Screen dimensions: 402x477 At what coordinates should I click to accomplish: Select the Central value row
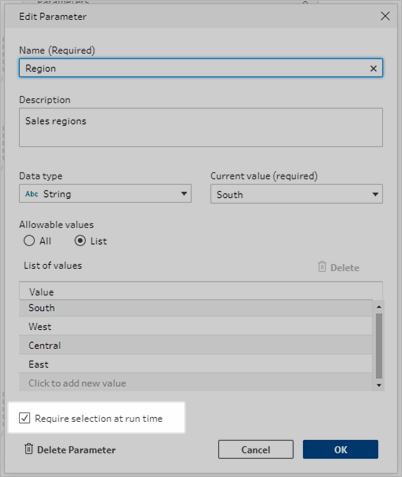coord(196,345)
